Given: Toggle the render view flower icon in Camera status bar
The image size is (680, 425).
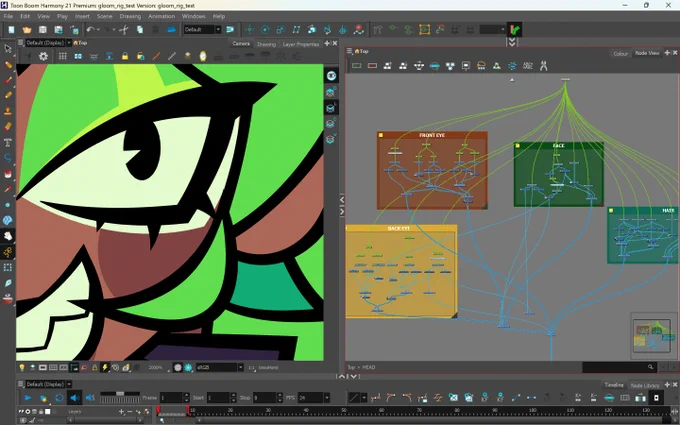Looking at the screenshot, I should click(188, 367).
